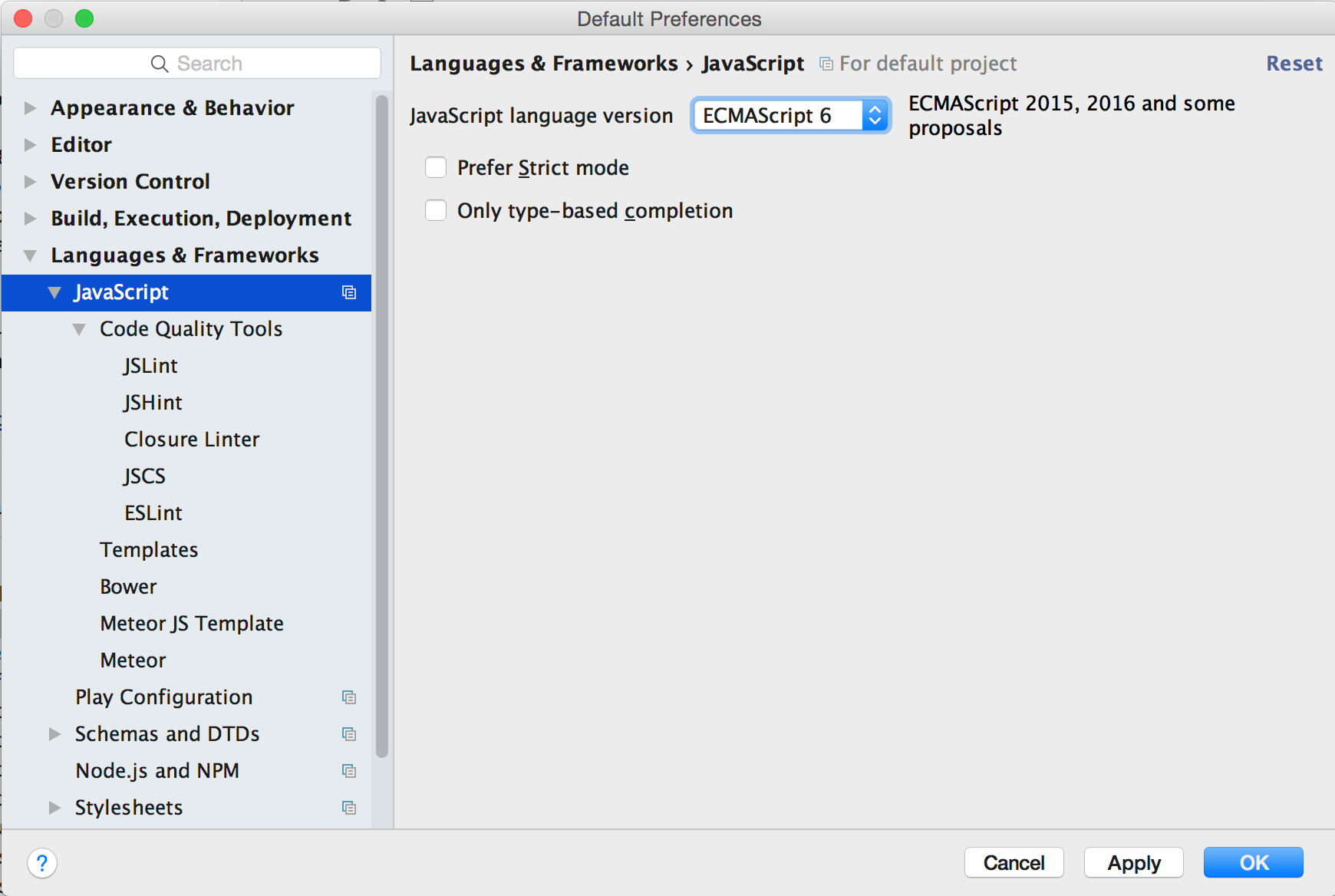Click the project-level icon next to JavaScript

point(349,292)
